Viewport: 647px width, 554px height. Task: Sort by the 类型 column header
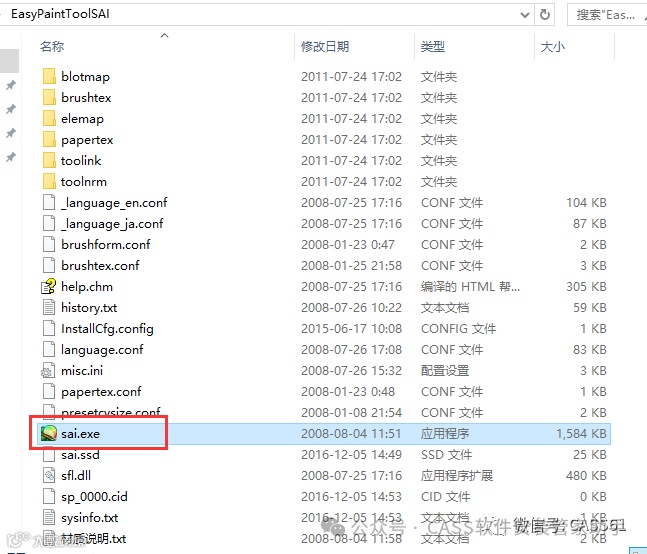tap(432, 47)
